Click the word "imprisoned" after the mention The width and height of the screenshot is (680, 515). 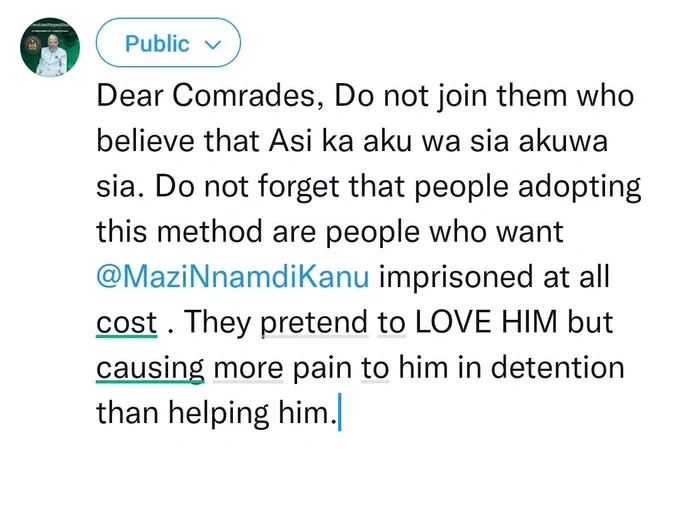(456, 277)
